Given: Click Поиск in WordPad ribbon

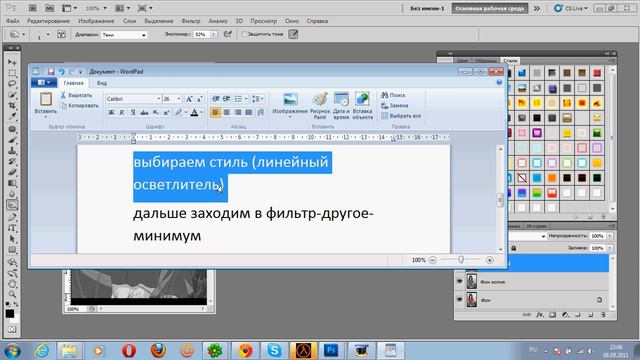Looking at the screenshot, I should tap(393, 95).
